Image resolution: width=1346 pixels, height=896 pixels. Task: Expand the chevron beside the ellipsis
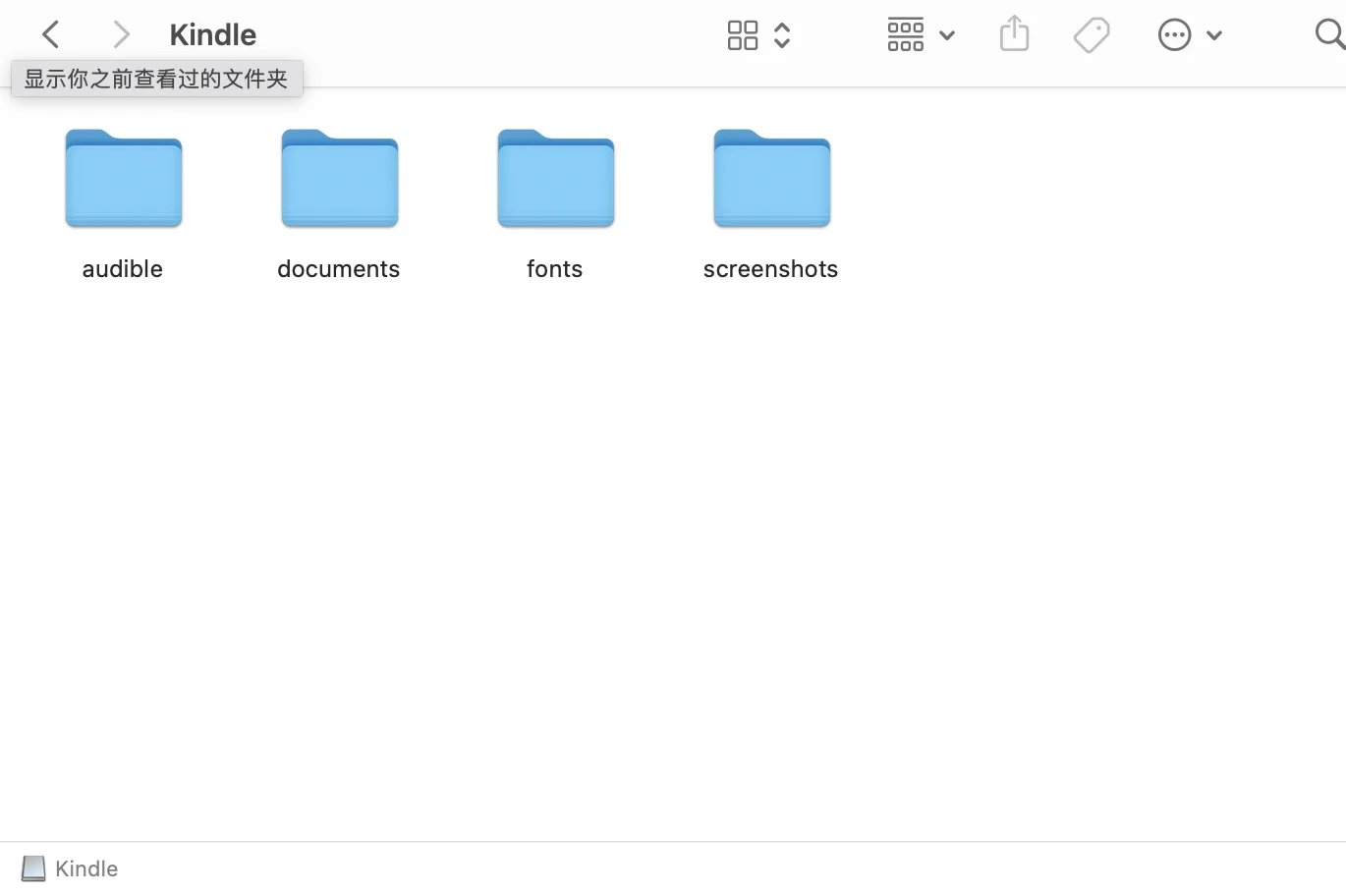pos(1214,35)
